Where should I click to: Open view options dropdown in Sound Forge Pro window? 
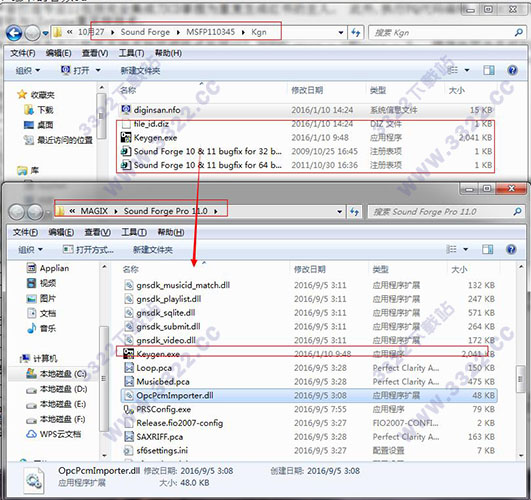coord(466,250)
